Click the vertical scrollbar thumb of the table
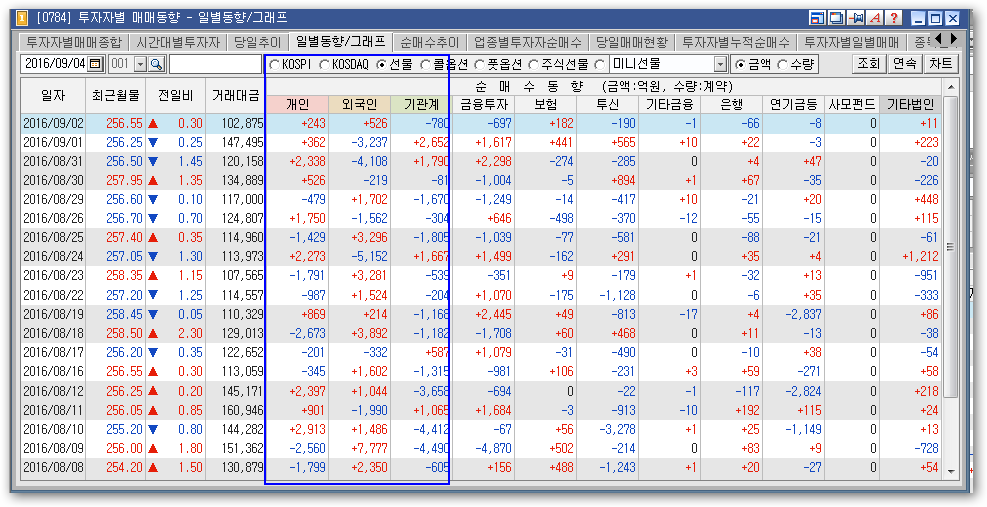The height and width of the screenshot is (507, 987). (x=950, y=247)
